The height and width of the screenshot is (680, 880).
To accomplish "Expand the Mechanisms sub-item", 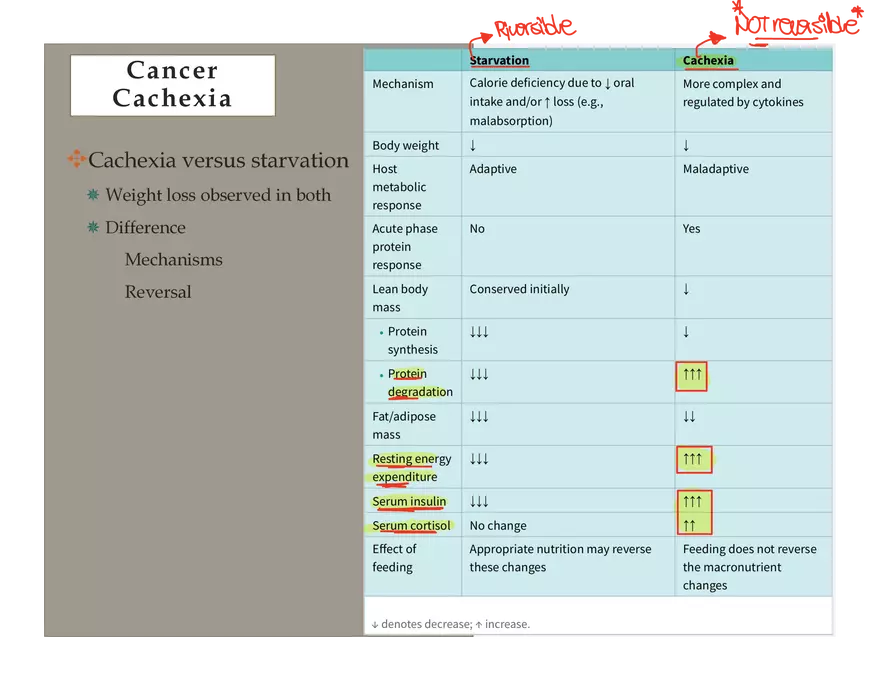I will point(173,259).
